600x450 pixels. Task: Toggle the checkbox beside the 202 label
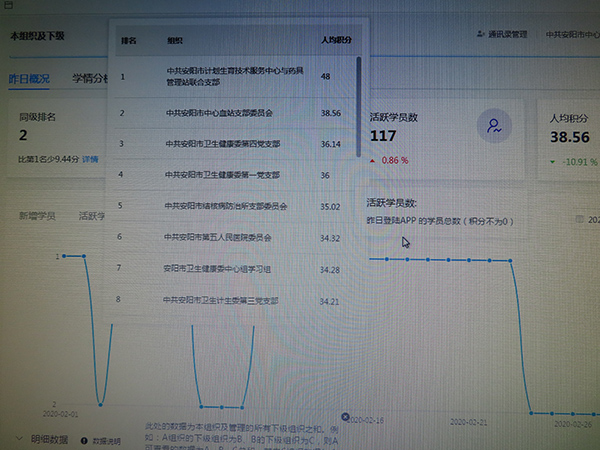579,219
